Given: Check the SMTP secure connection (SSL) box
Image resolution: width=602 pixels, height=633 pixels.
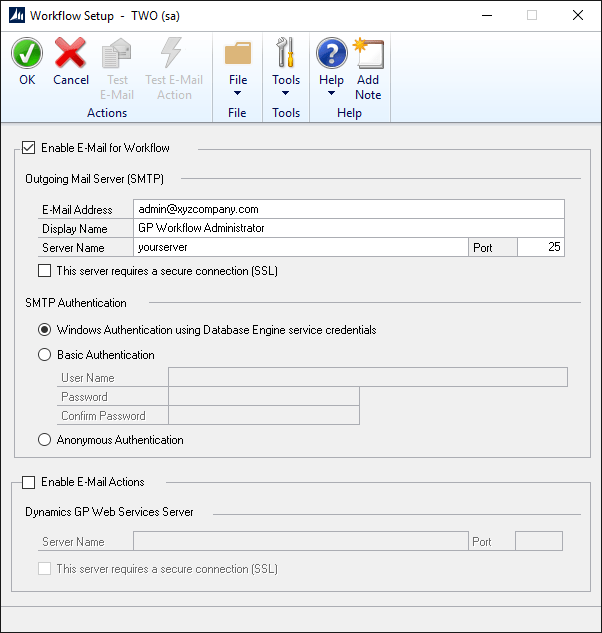Looking at the screenshot, I should (44, 270).
